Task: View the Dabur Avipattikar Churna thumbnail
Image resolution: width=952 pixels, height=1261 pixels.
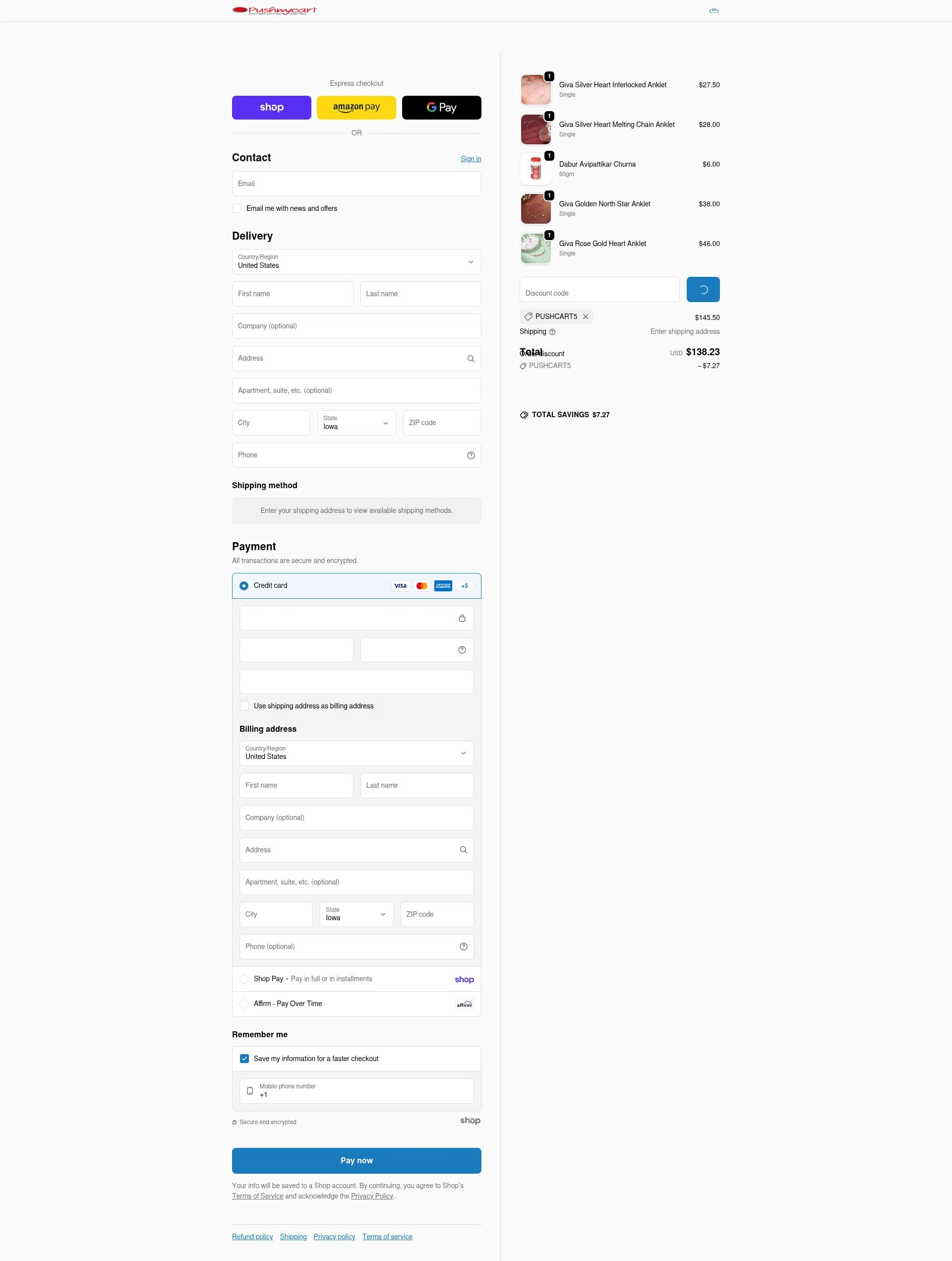Action: pos(535,169)
